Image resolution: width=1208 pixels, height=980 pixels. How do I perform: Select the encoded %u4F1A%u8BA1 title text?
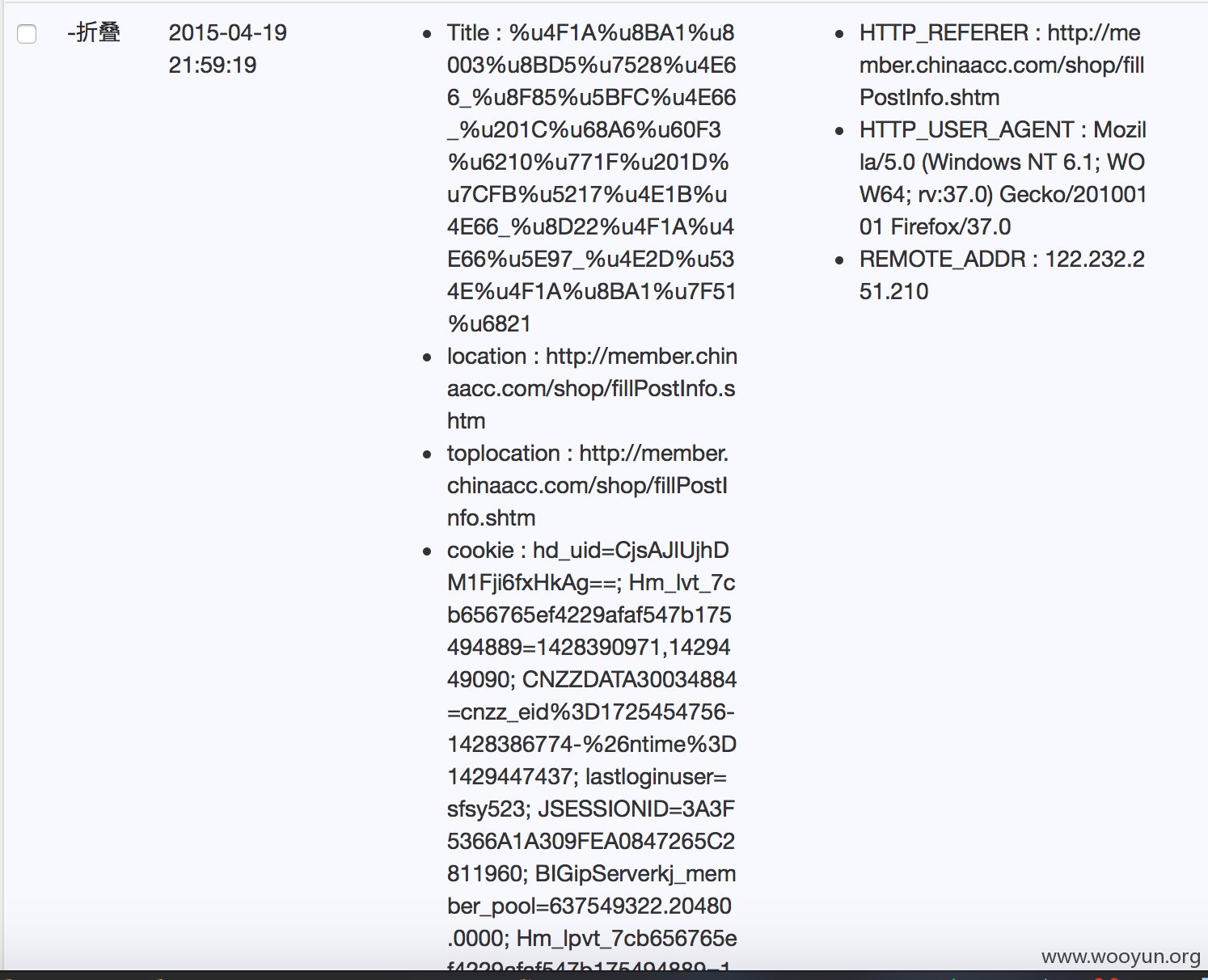coord(591,178)
